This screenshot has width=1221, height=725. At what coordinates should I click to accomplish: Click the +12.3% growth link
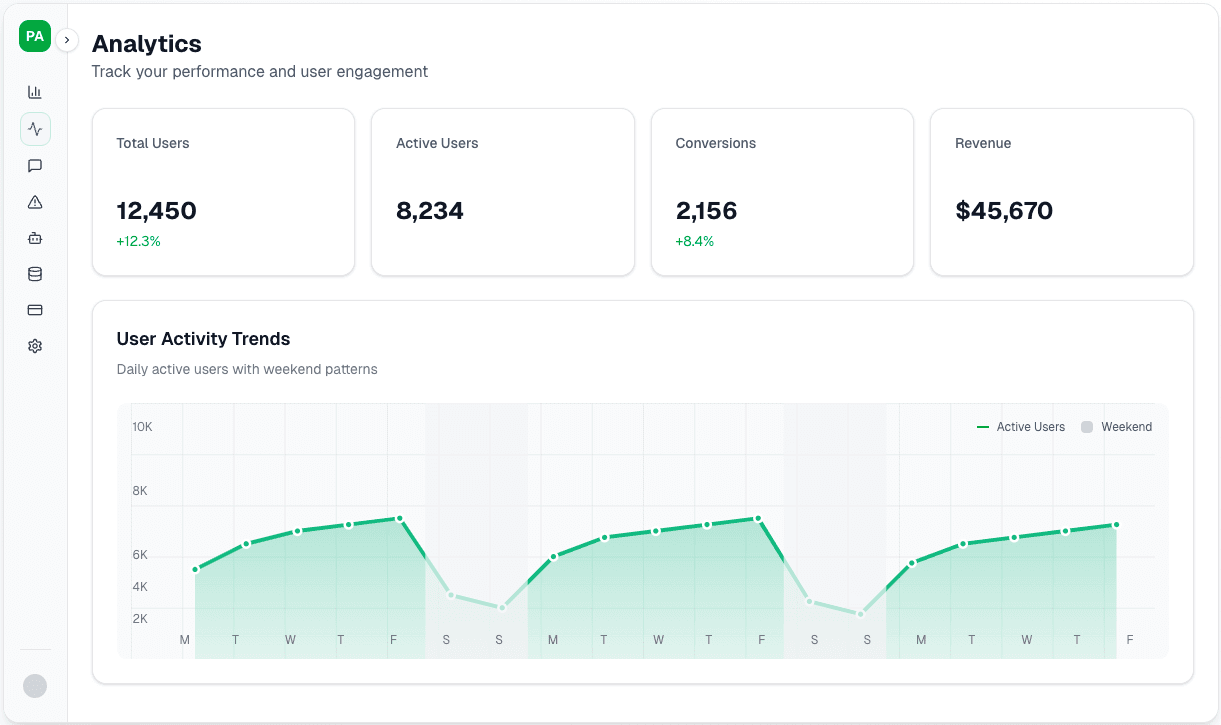point(139,241)
